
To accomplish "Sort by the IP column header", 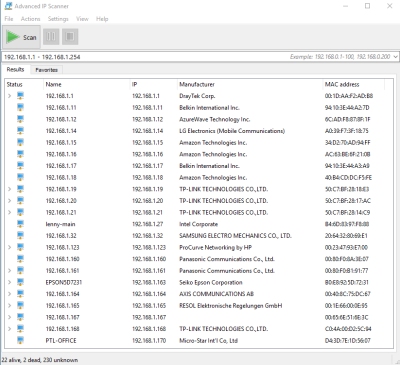I will click(x=153, y=84).
